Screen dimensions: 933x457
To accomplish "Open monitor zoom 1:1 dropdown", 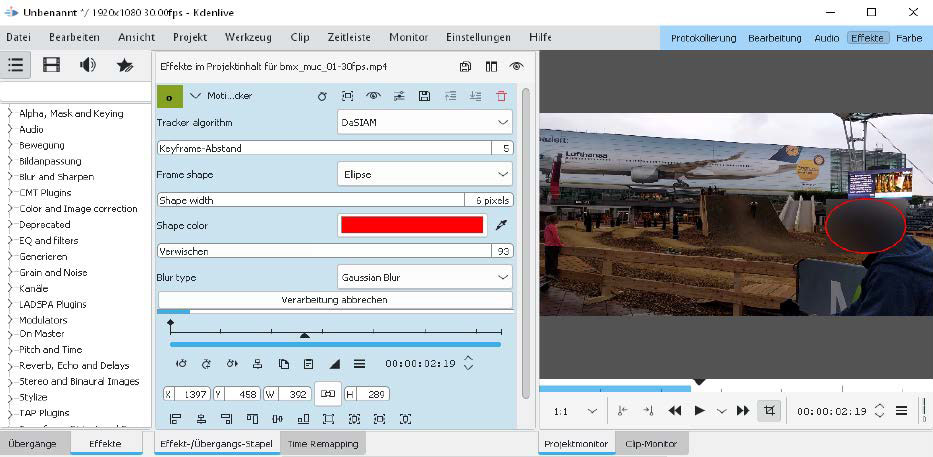I will 575,411.
